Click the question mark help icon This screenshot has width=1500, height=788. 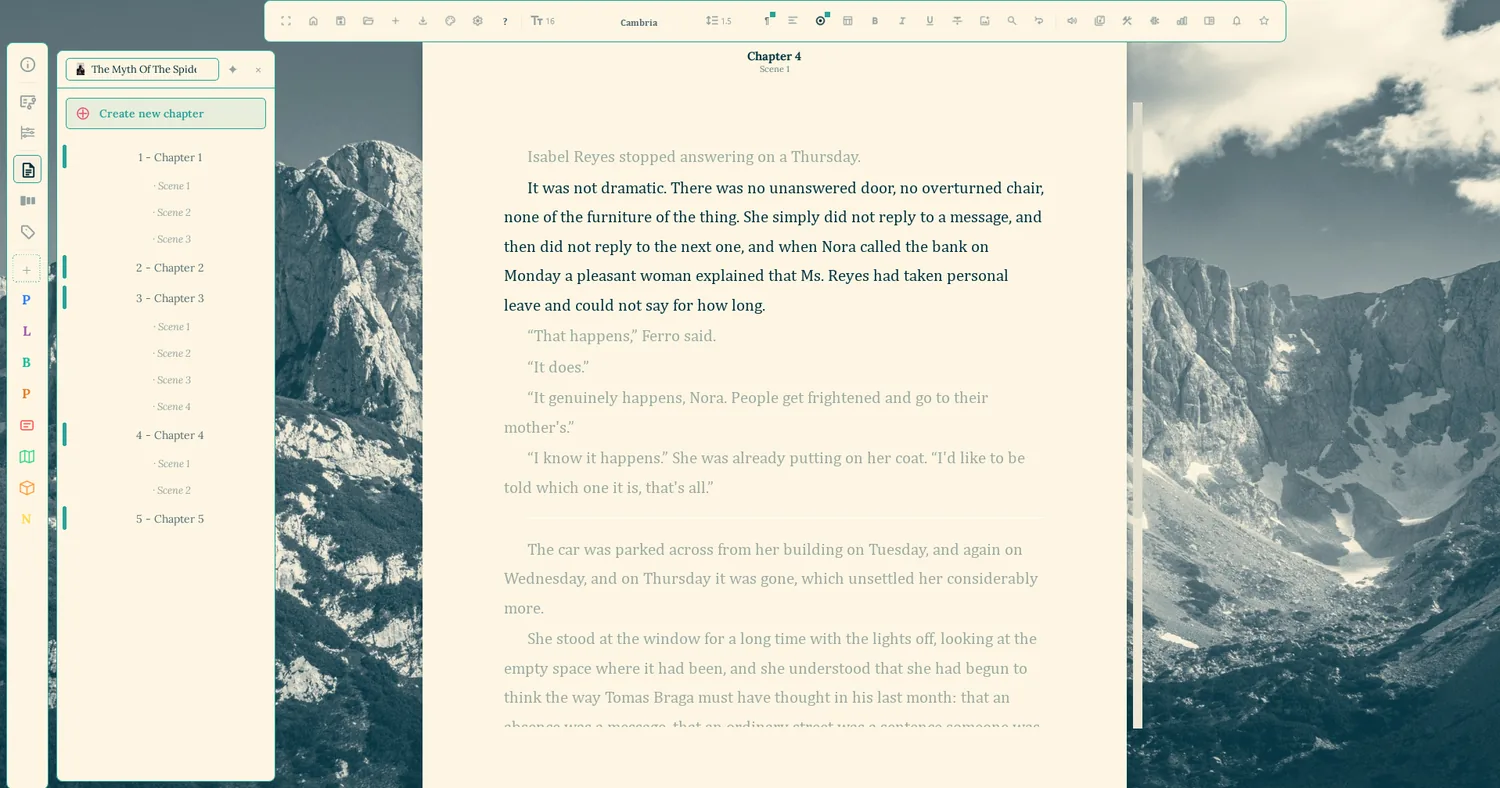click(x=505, y=21)
